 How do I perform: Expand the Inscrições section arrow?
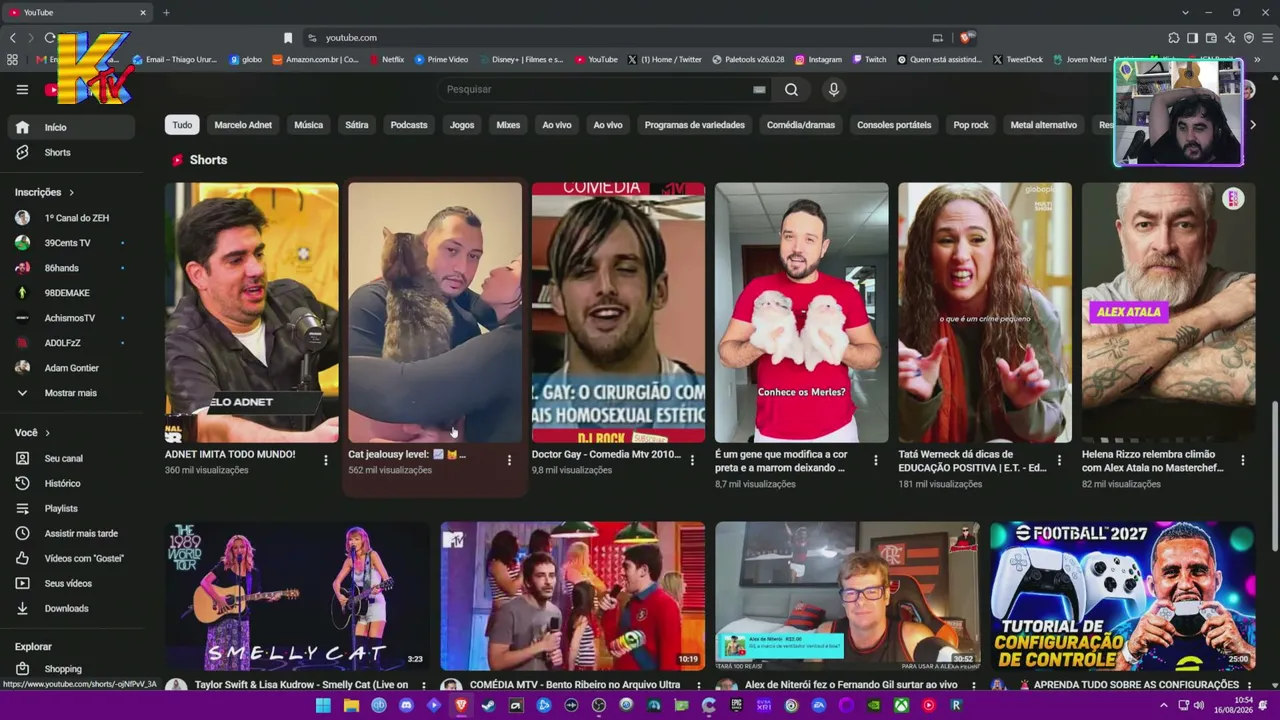[71, 192]
